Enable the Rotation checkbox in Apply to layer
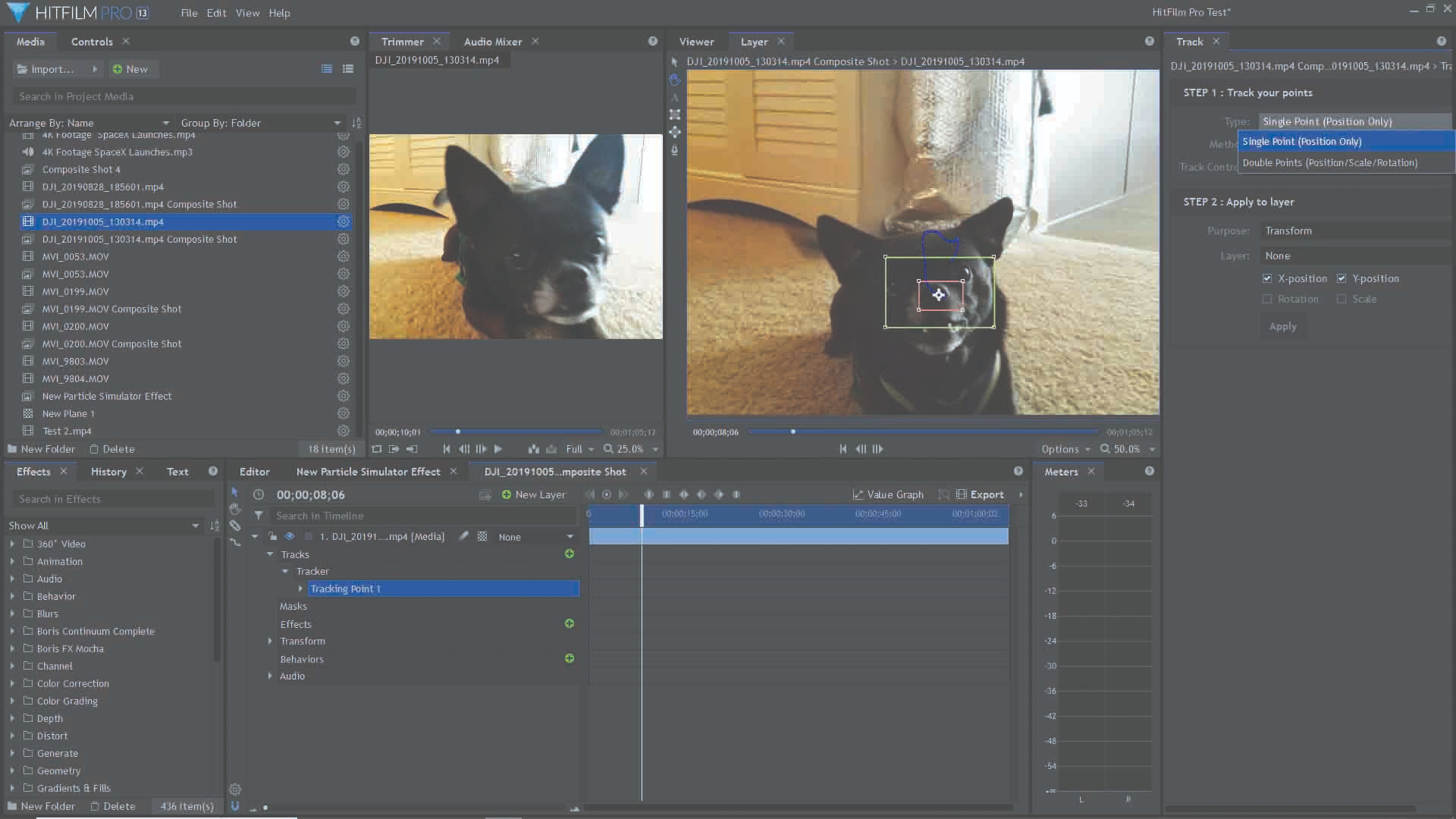This screenshot has height=819, width=1456. [x=1267, y=299]
